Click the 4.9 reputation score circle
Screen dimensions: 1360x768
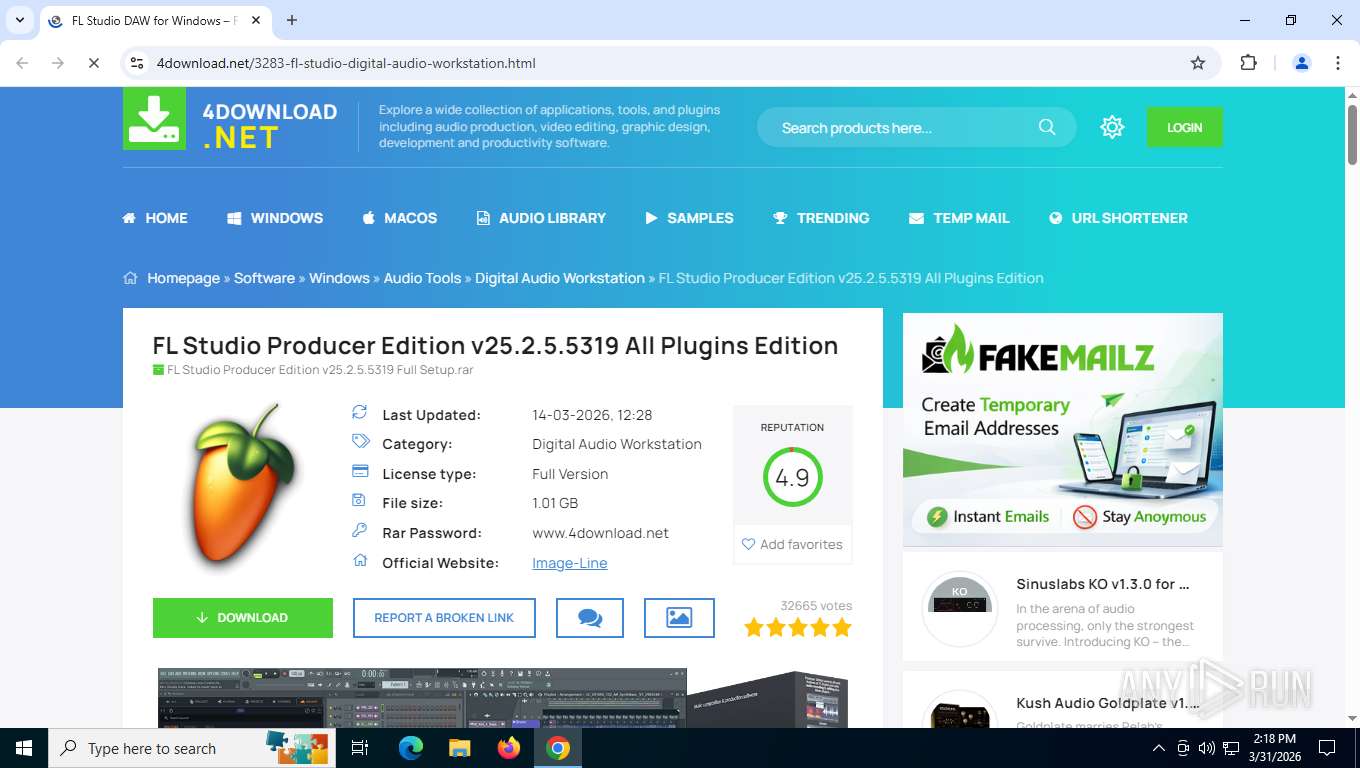pos(792,477)
